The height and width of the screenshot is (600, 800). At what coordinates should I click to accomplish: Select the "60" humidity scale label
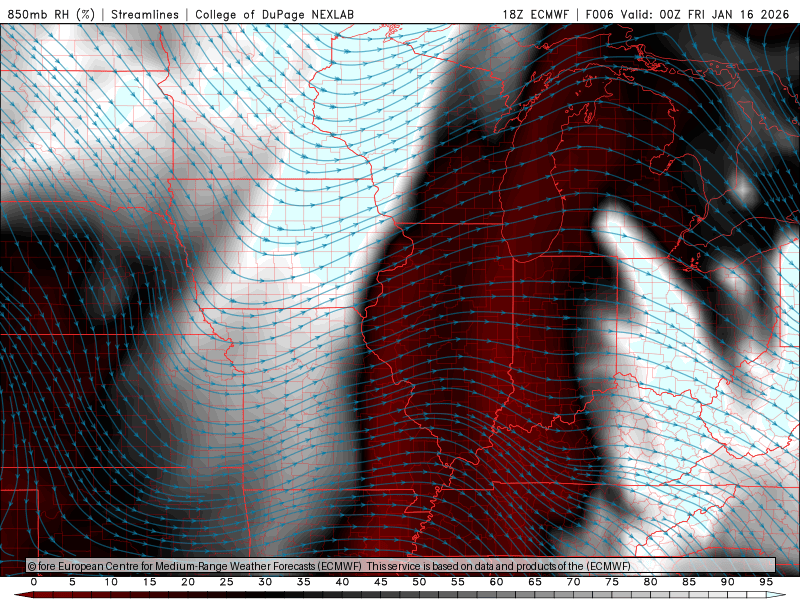(x=496, y=582)
